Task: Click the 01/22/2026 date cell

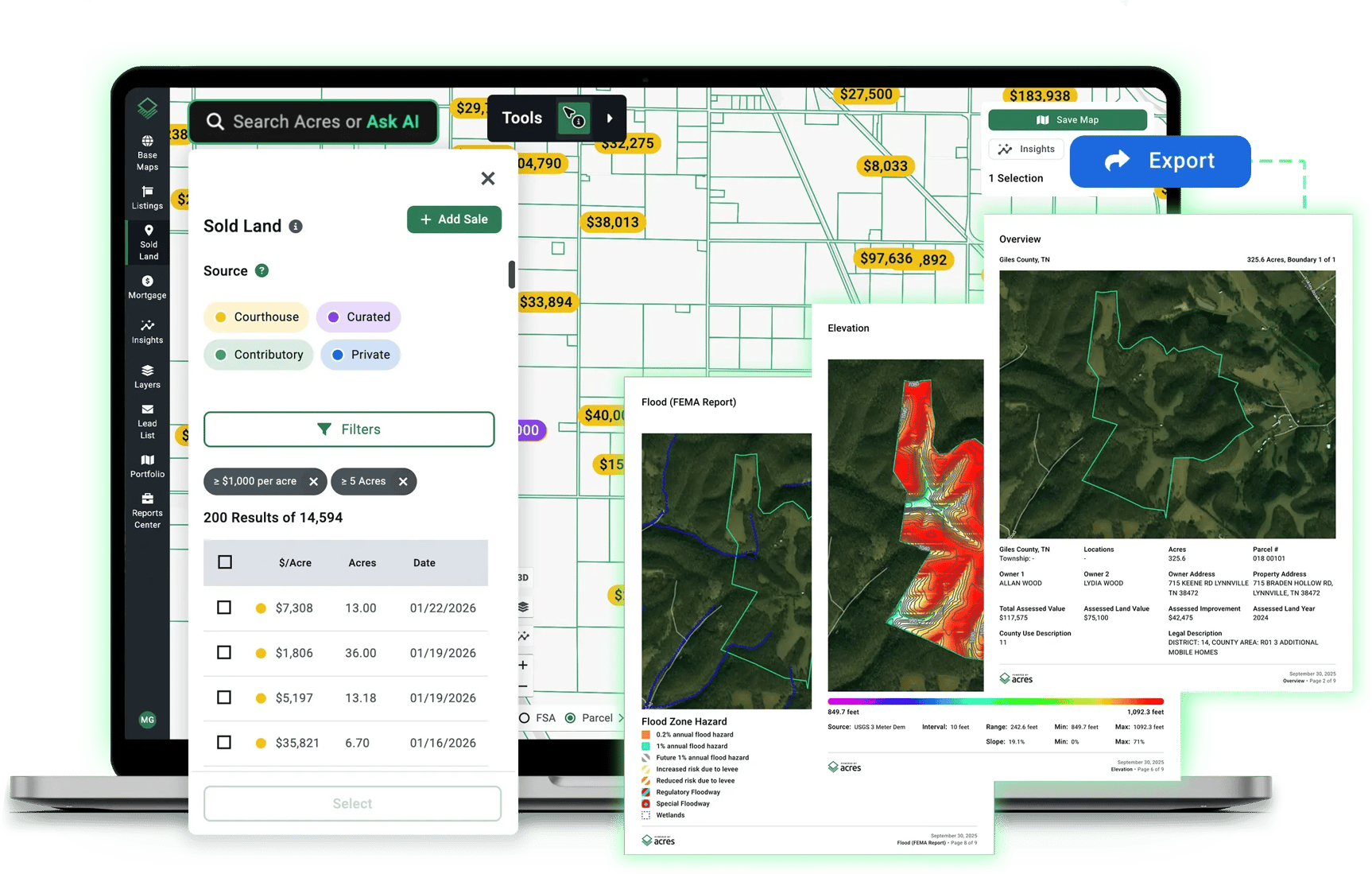Action: tap(443, 608)
